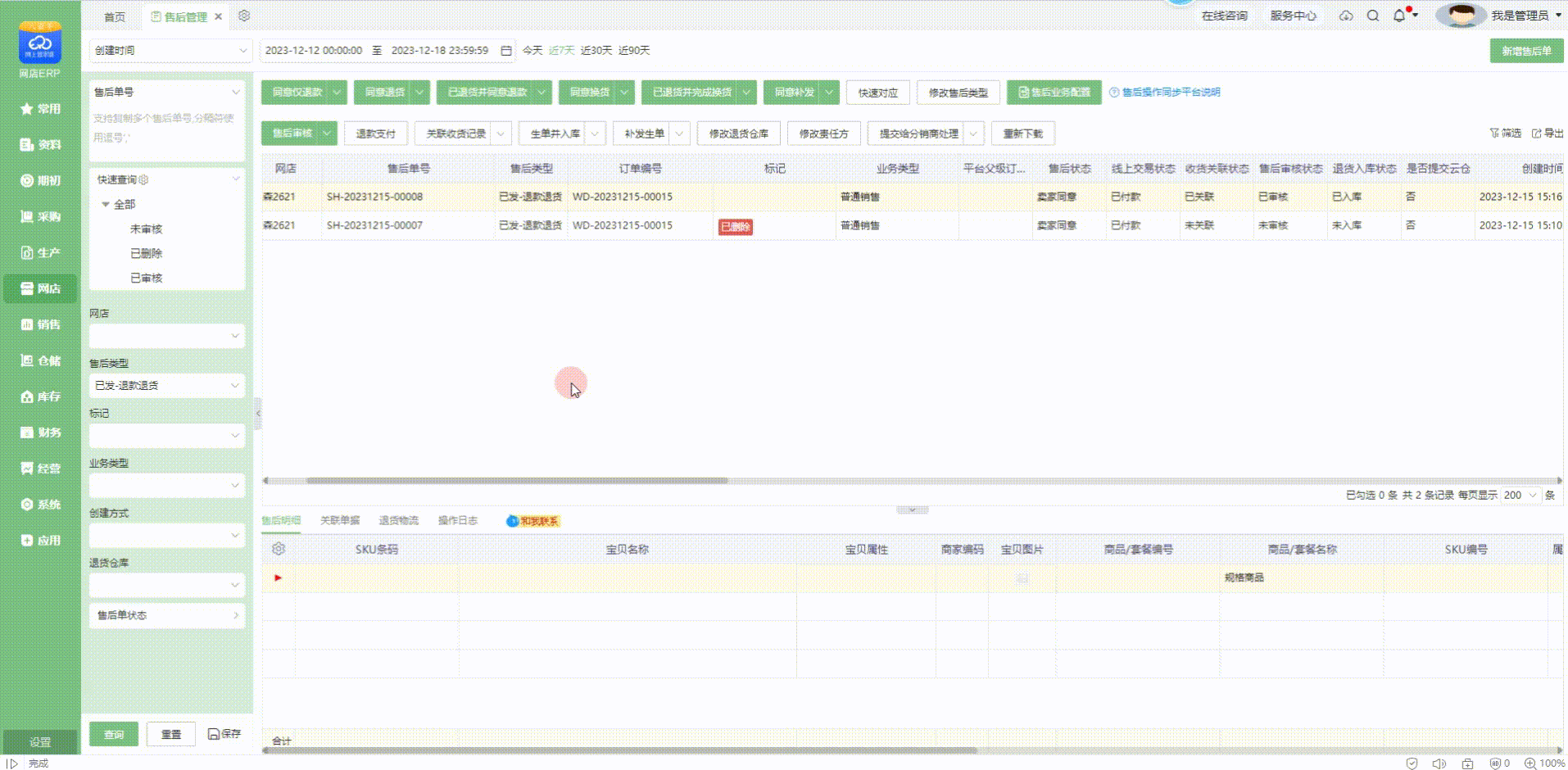1568x770 pixels.
Task: Open tab settings gear beside 售后管理 tab
Action: coord(243,16)
